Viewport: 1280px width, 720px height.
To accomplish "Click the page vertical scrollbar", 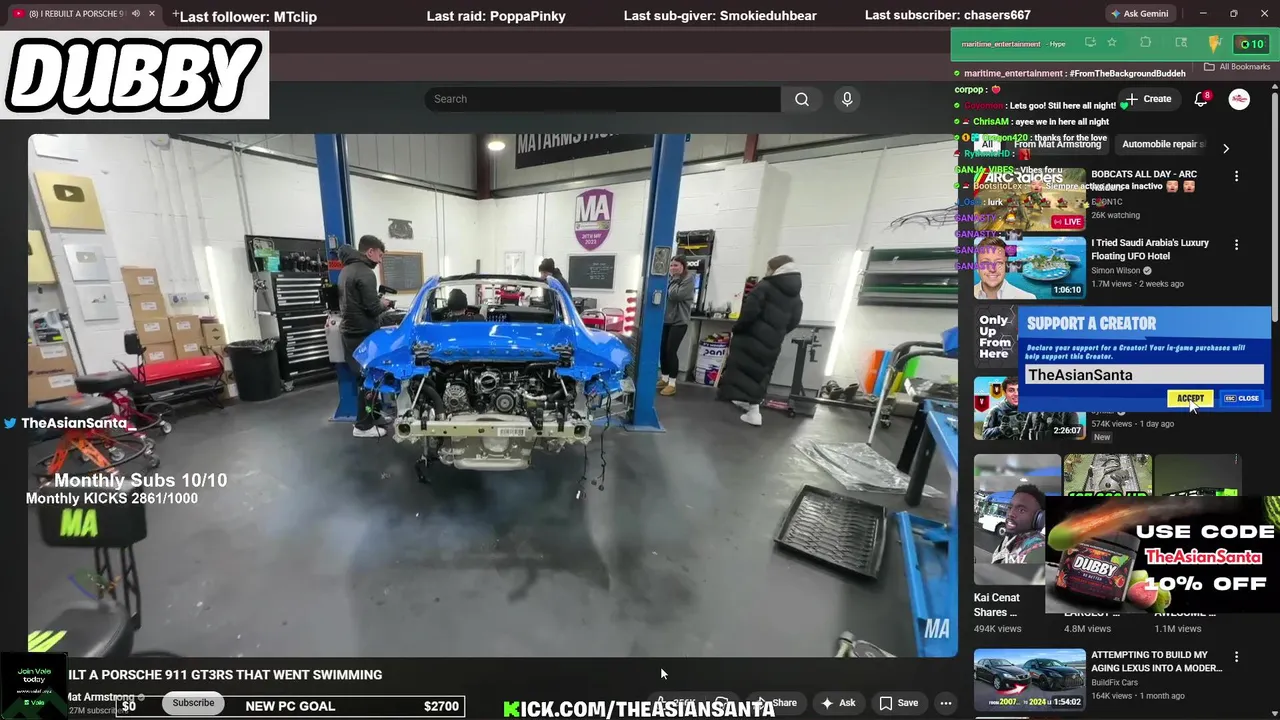I will click(x=1274, y=205).
